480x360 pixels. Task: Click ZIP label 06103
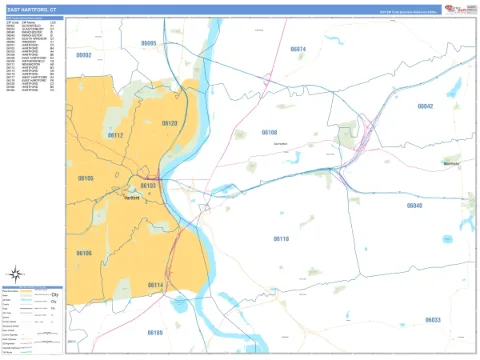[148, 186]
